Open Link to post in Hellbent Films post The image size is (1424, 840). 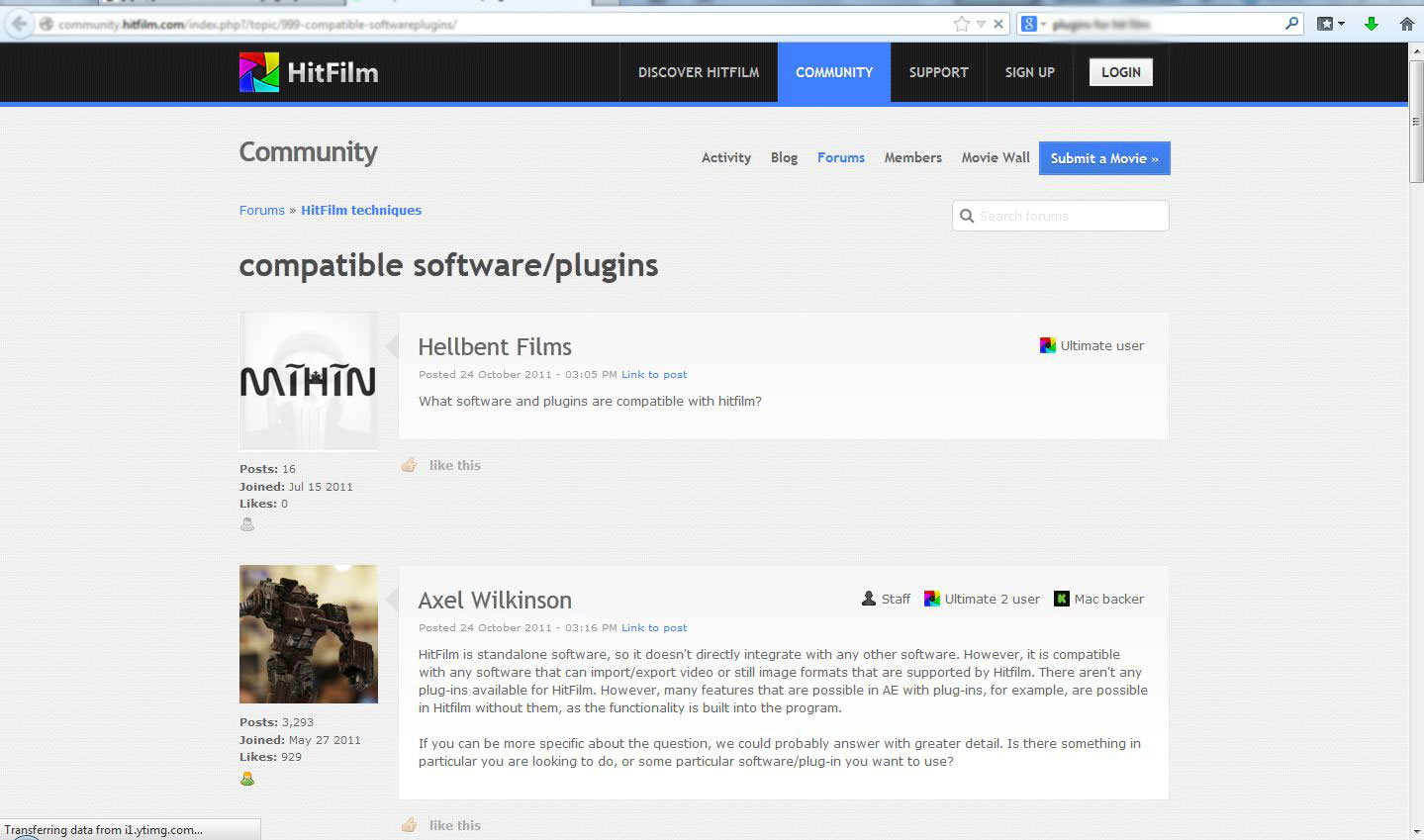click(654, 374)
